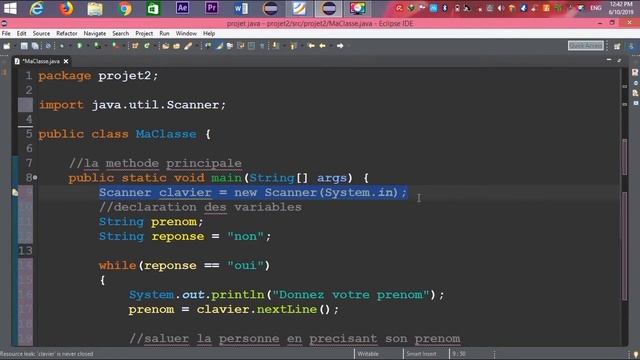Click the Debug bug icon in the toolbar
The width and height of the screenshot is (640, 360).
(62, 46)
